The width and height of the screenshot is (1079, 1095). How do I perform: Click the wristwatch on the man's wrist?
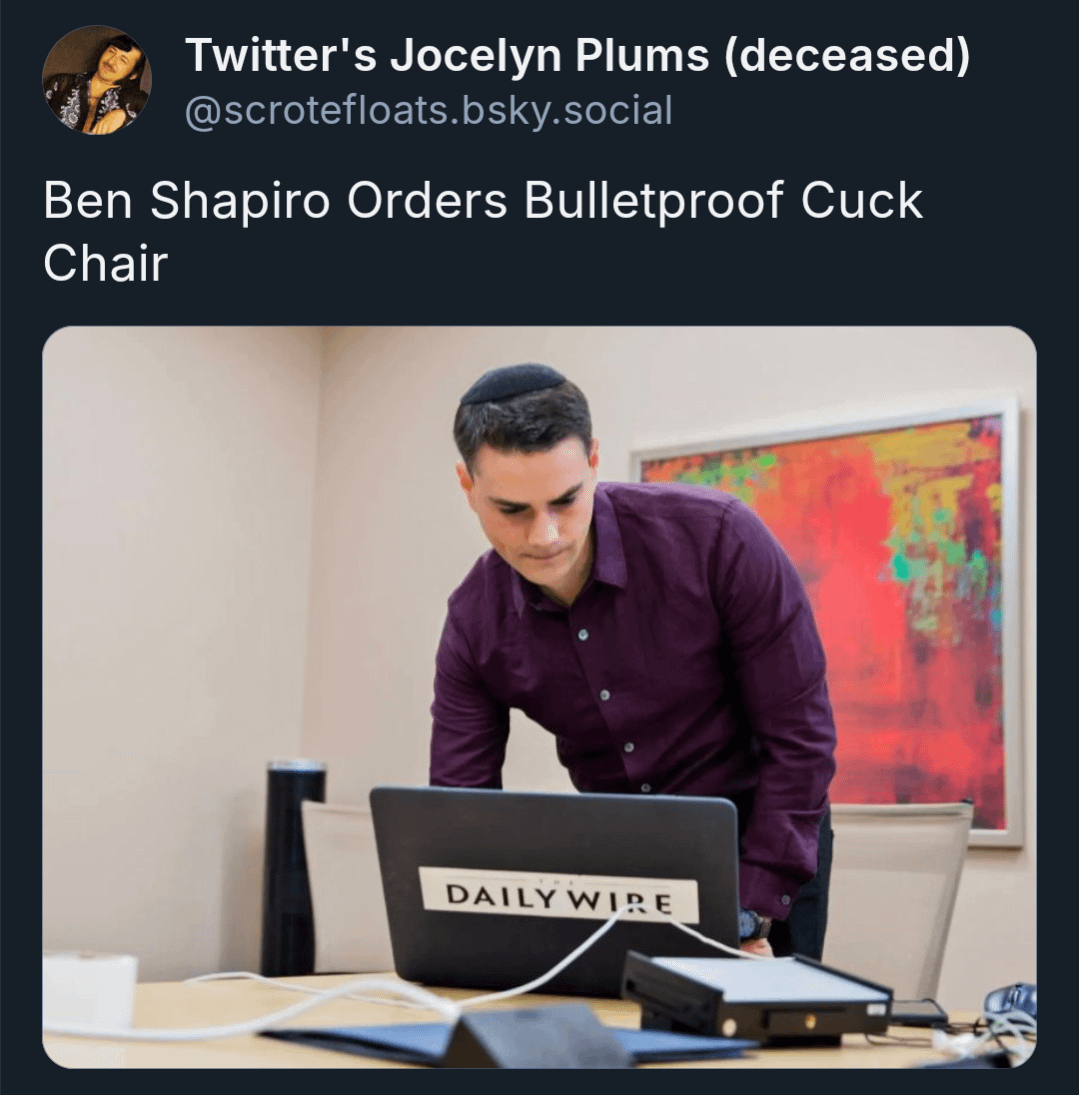click(754, 924)
